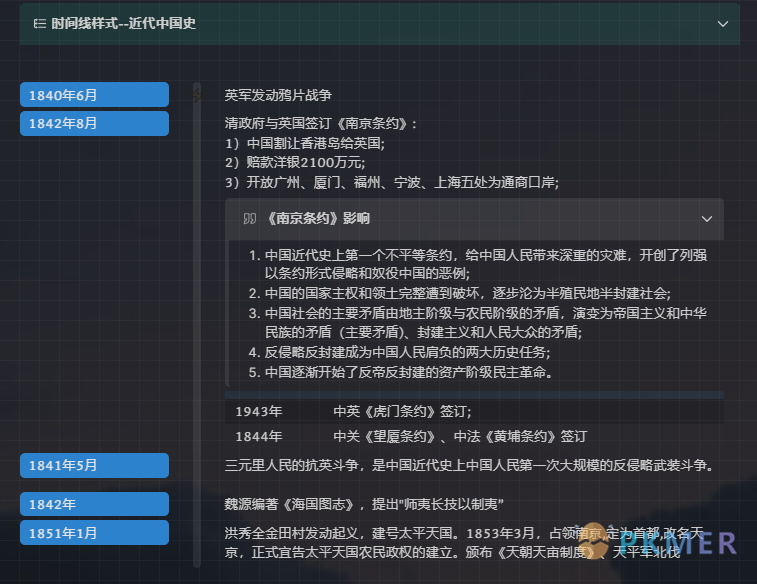Click the 英军发动鸦片战争 event text

[278, 95]
